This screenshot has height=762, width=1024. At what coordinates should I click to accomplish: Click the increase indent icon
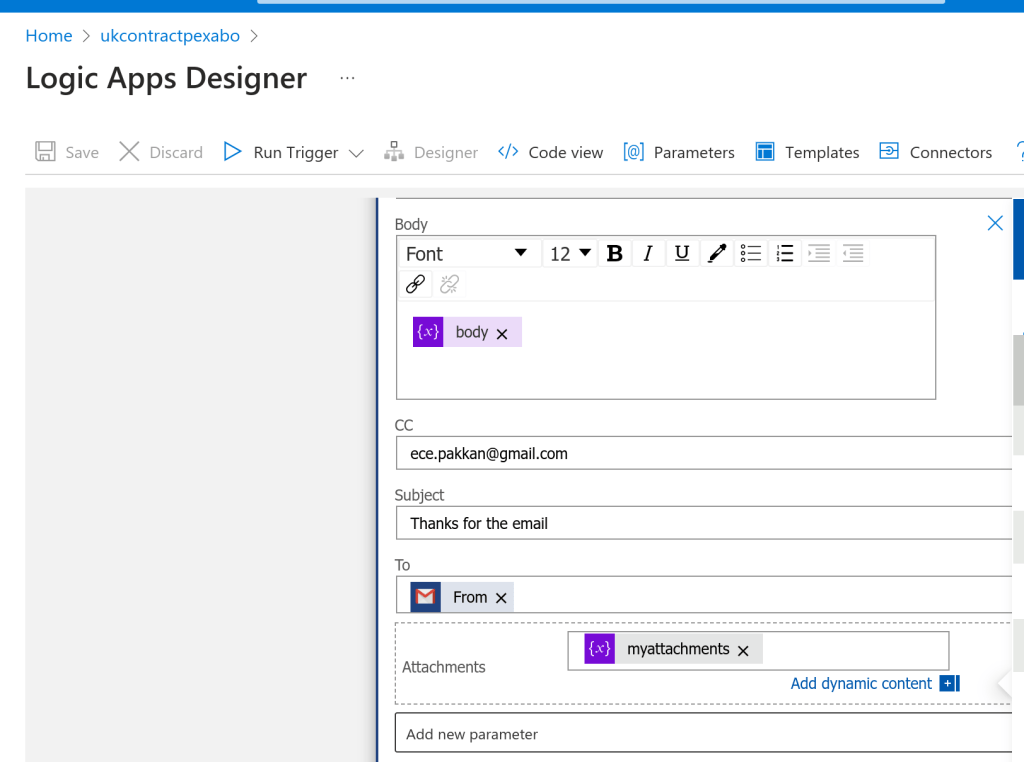[819, 253]
